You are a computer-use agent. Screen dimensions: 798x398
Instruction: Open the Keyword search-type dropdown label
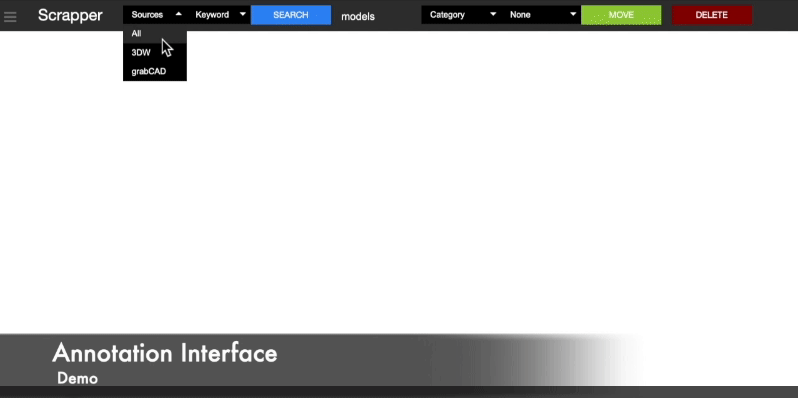(212, 15)
